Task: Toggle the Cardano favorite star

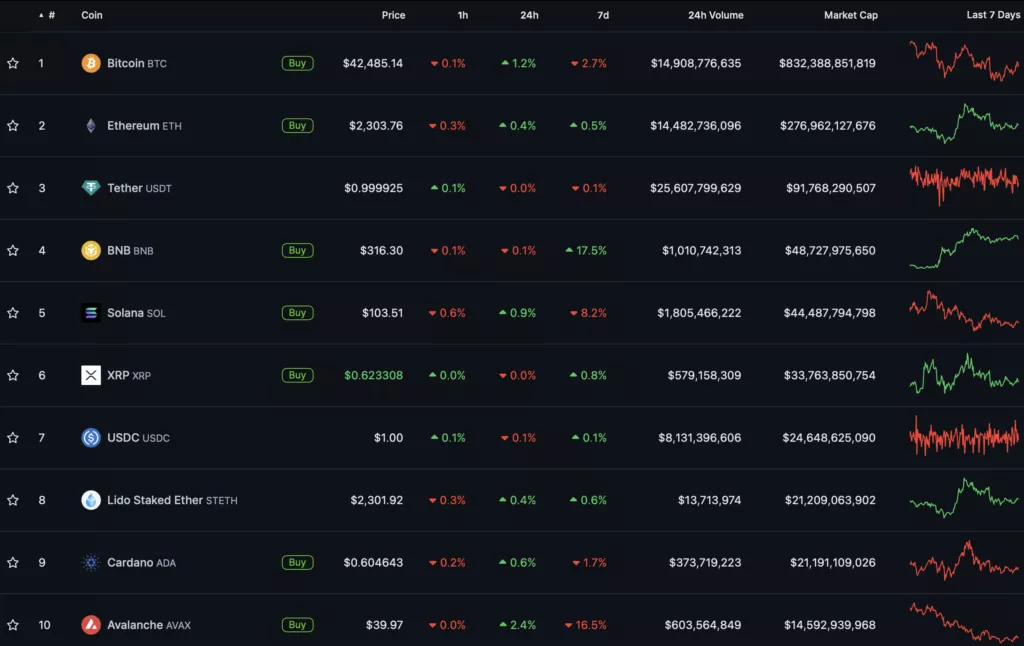Action: coord(13,562)
